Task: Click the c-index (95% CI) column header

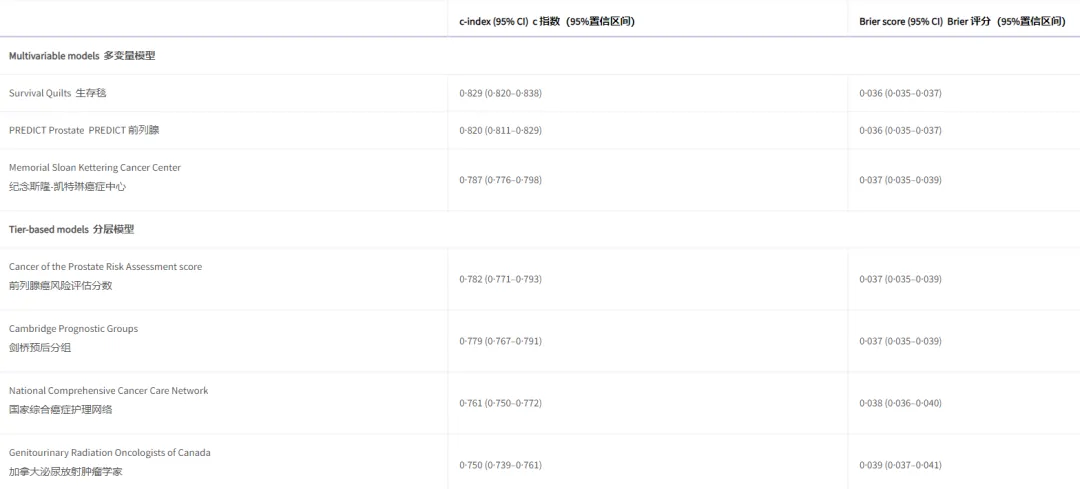Action: click(547, 21)
